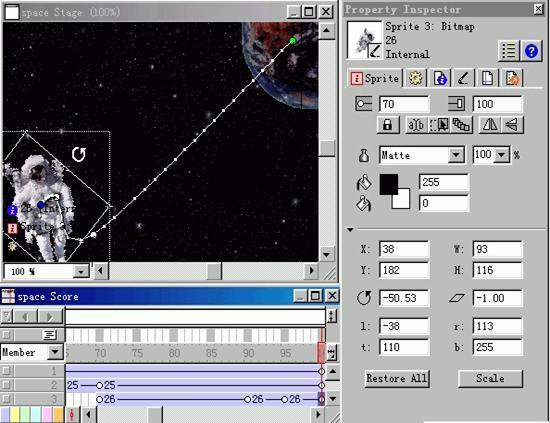
Task: Select keyframe 26 at frame 90
Action: point(248,400)
